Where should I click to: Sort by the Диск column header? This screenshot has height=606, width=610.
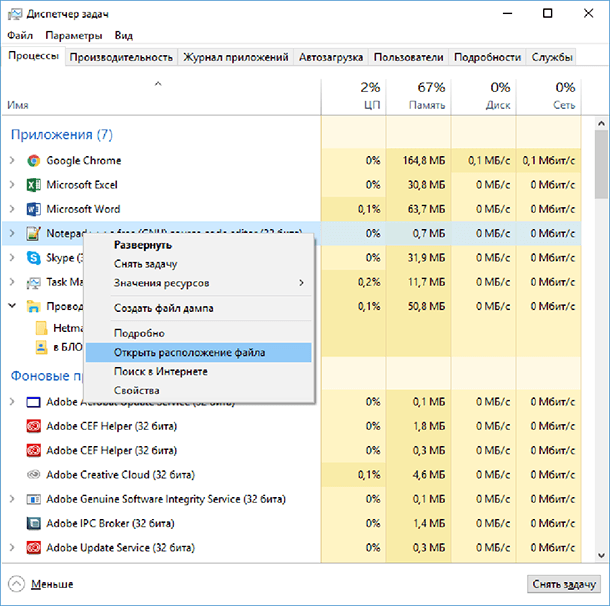click(484, 96)
